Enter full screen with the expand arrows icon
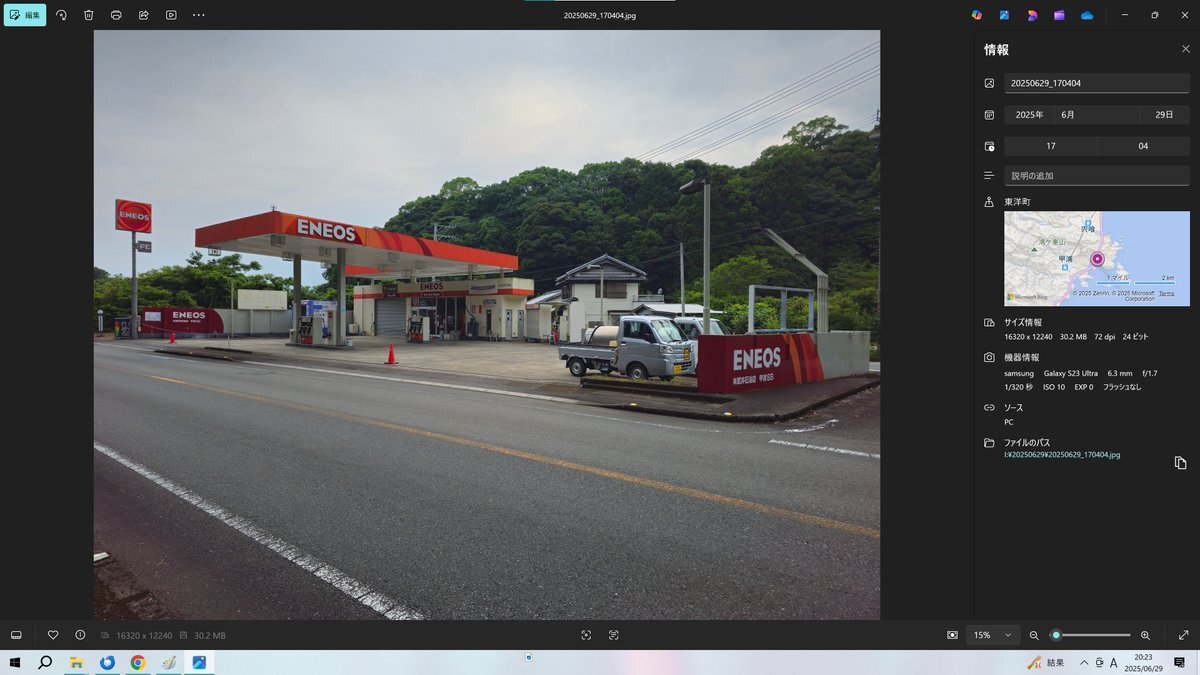1200x675 pixels. tap(1184, 635)
